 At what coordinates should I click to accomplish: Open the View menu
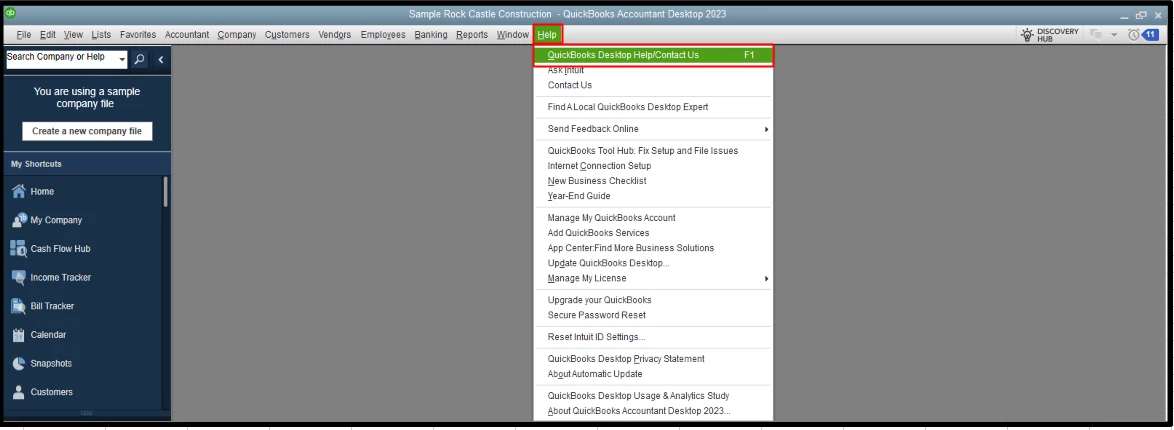click(73, 34)
